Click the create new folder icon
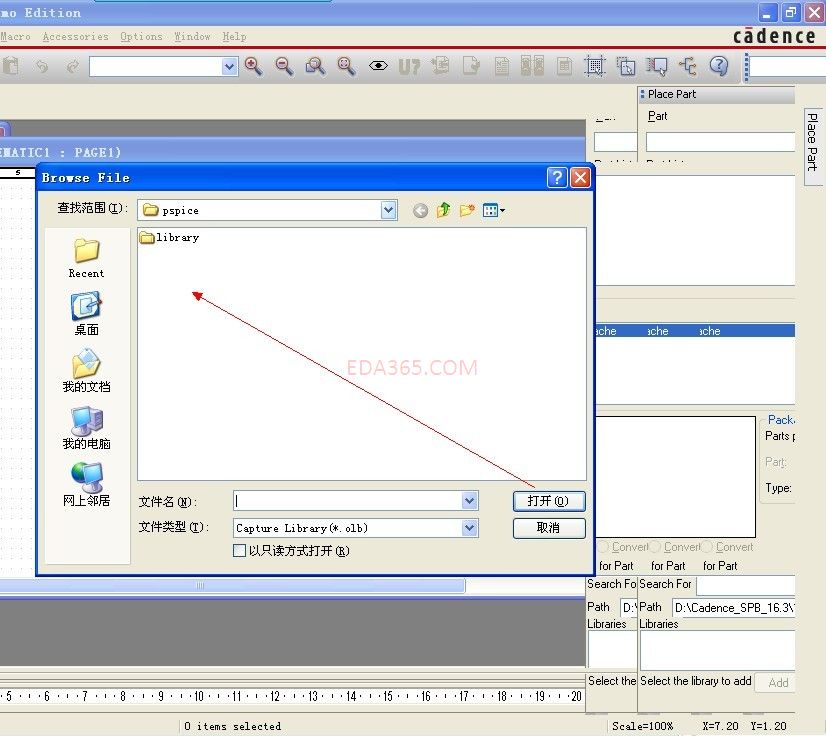Viewport: 826px width, 736px height. pyautogui.click(x=467, y=210)
